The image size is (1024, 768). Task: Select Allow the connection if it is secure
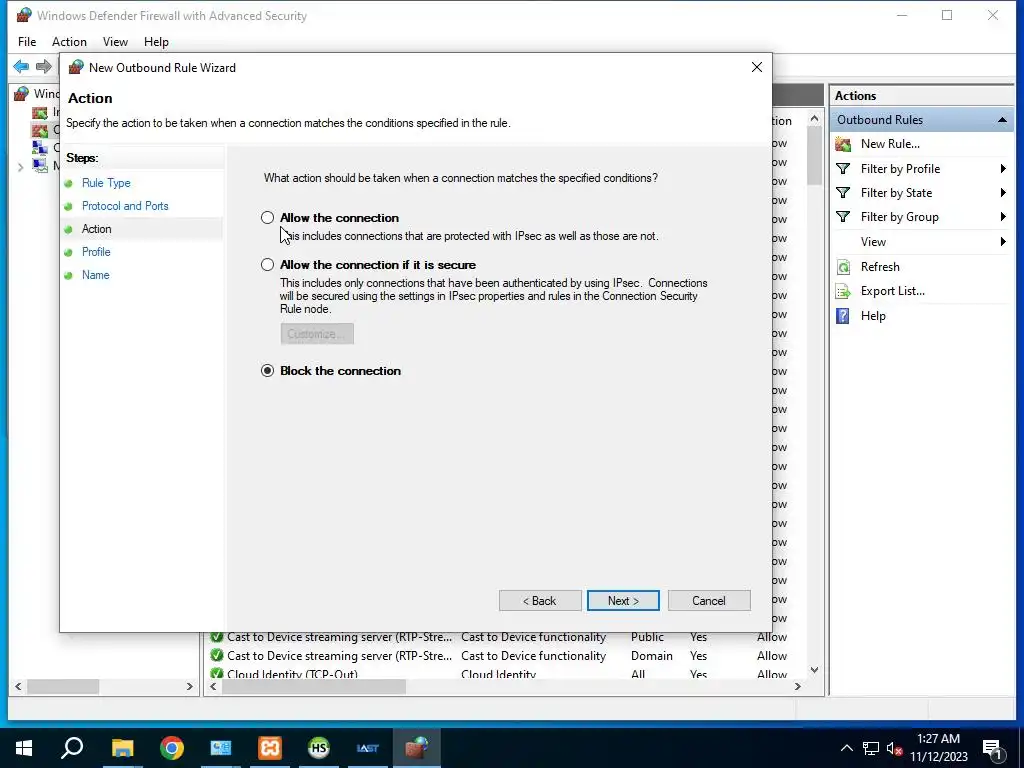coord(267,264)
